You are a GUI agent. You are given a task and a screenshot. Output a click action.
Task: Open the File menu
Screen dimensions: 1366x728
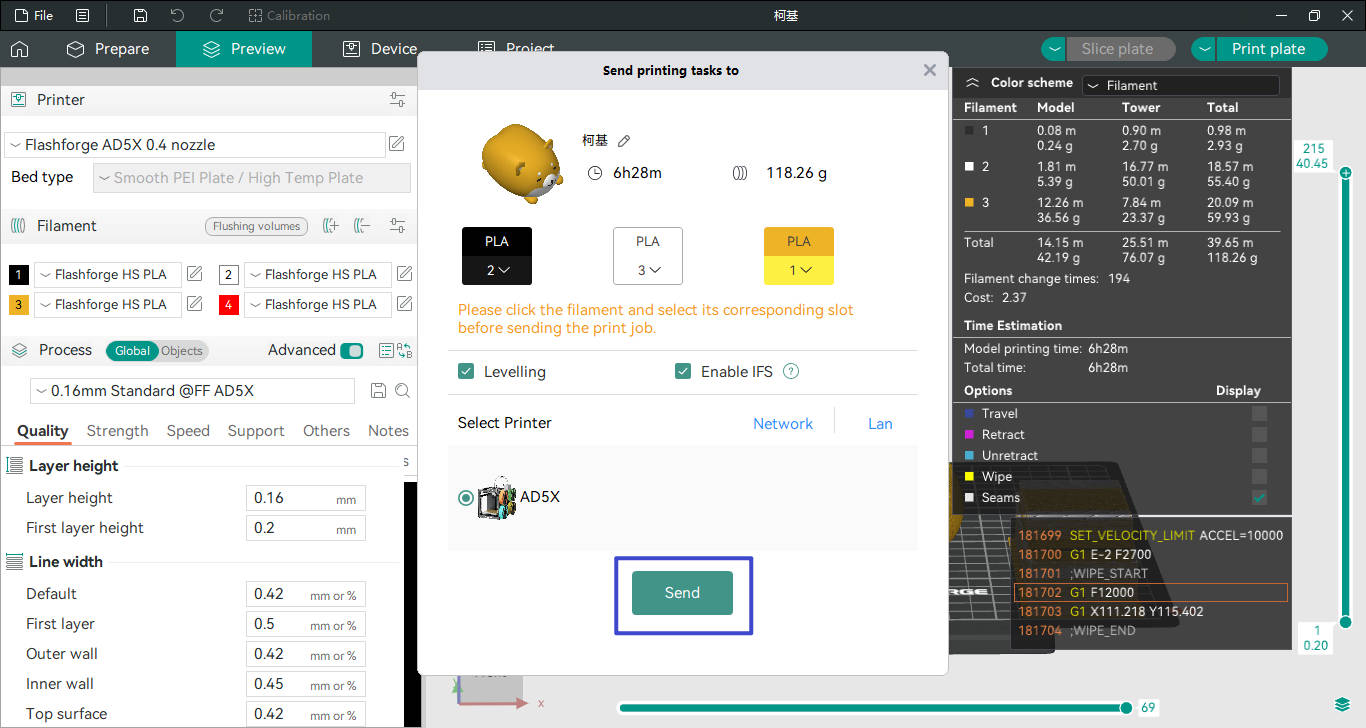pos(34,16)
